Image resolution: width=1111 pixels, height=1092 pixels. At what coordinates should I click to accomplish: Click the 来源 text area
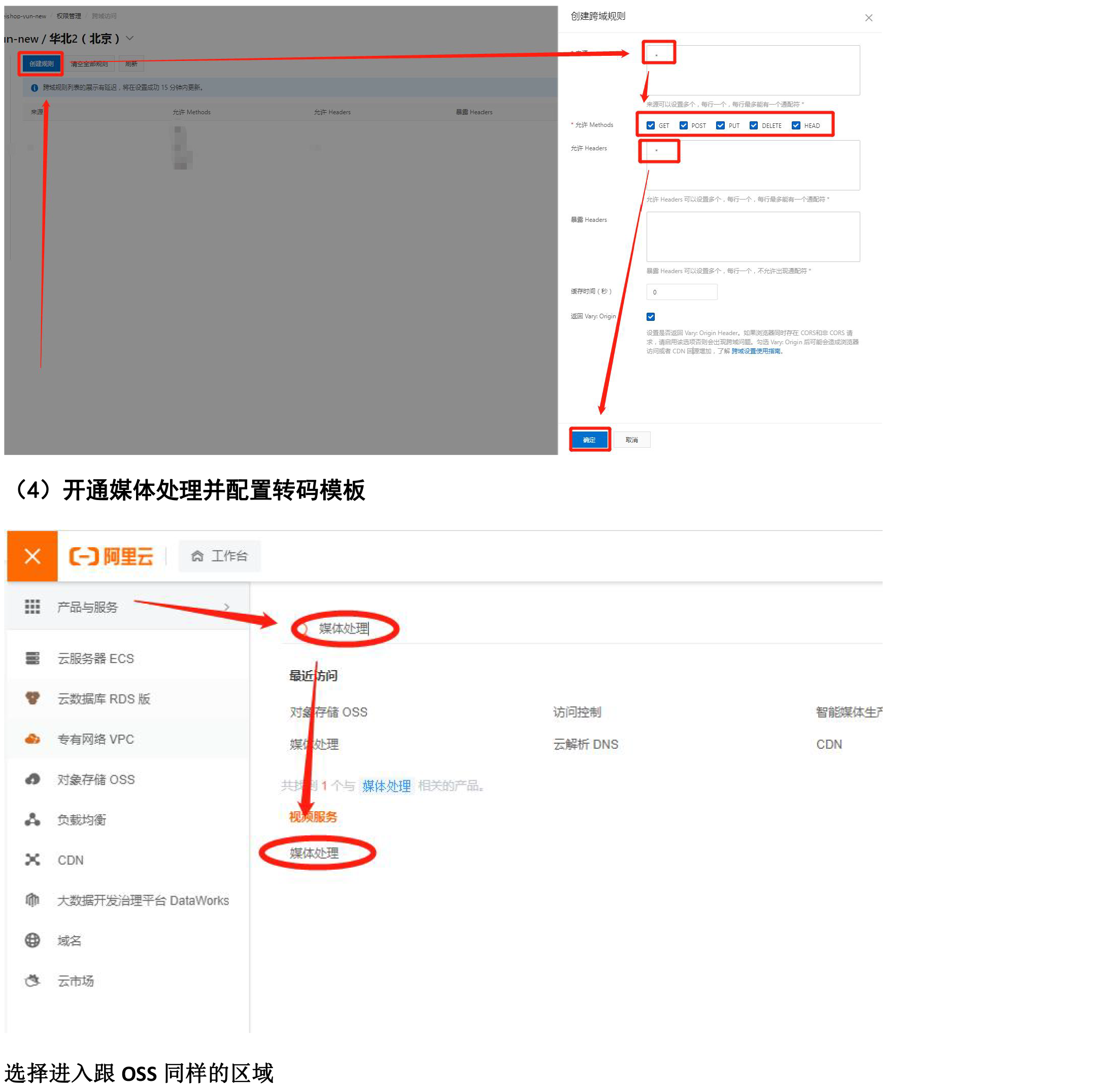click(x=752, y=70)
